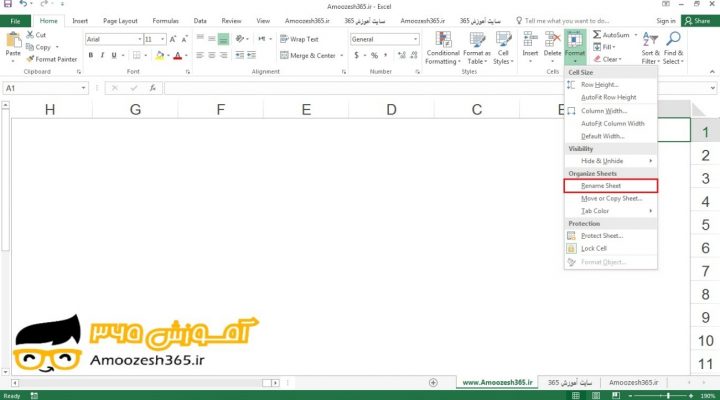Click Merge & Center
720x400 pixels.
coord(308,56)
